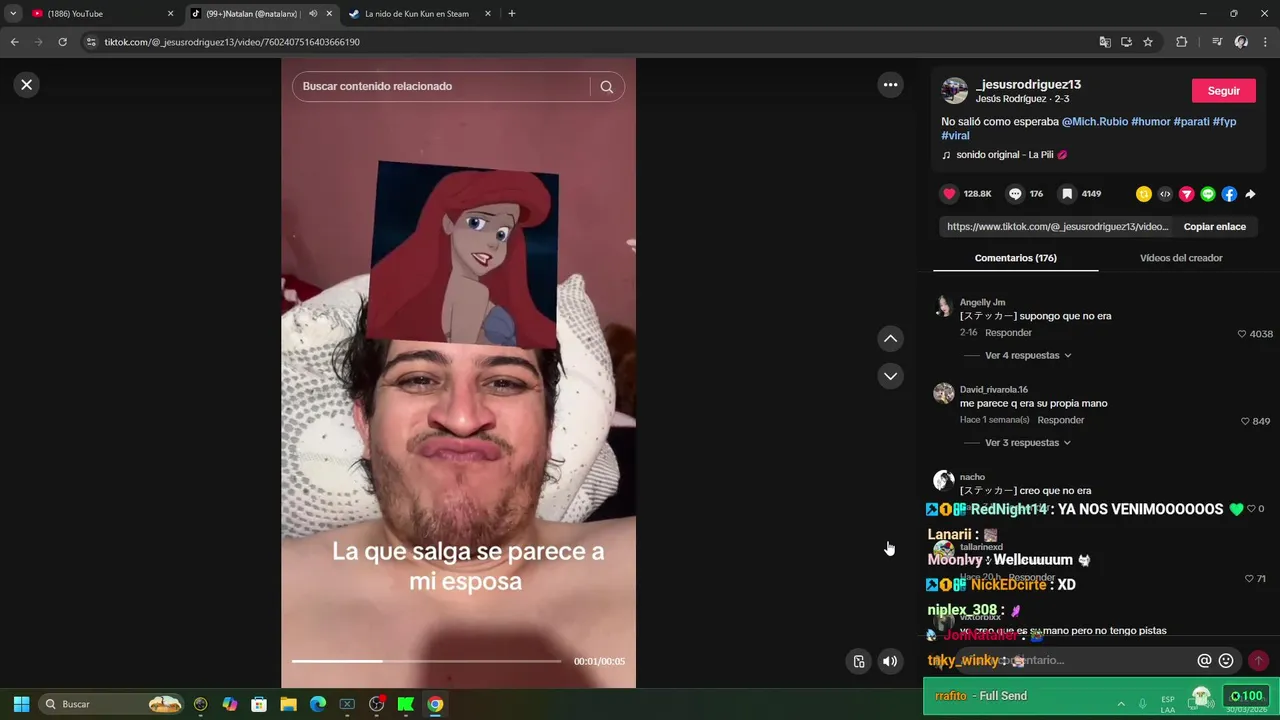This screenshot has width=1280, height=720.
Task: Click the search magnifier in related content bar
Action: (x=606, y=87)
